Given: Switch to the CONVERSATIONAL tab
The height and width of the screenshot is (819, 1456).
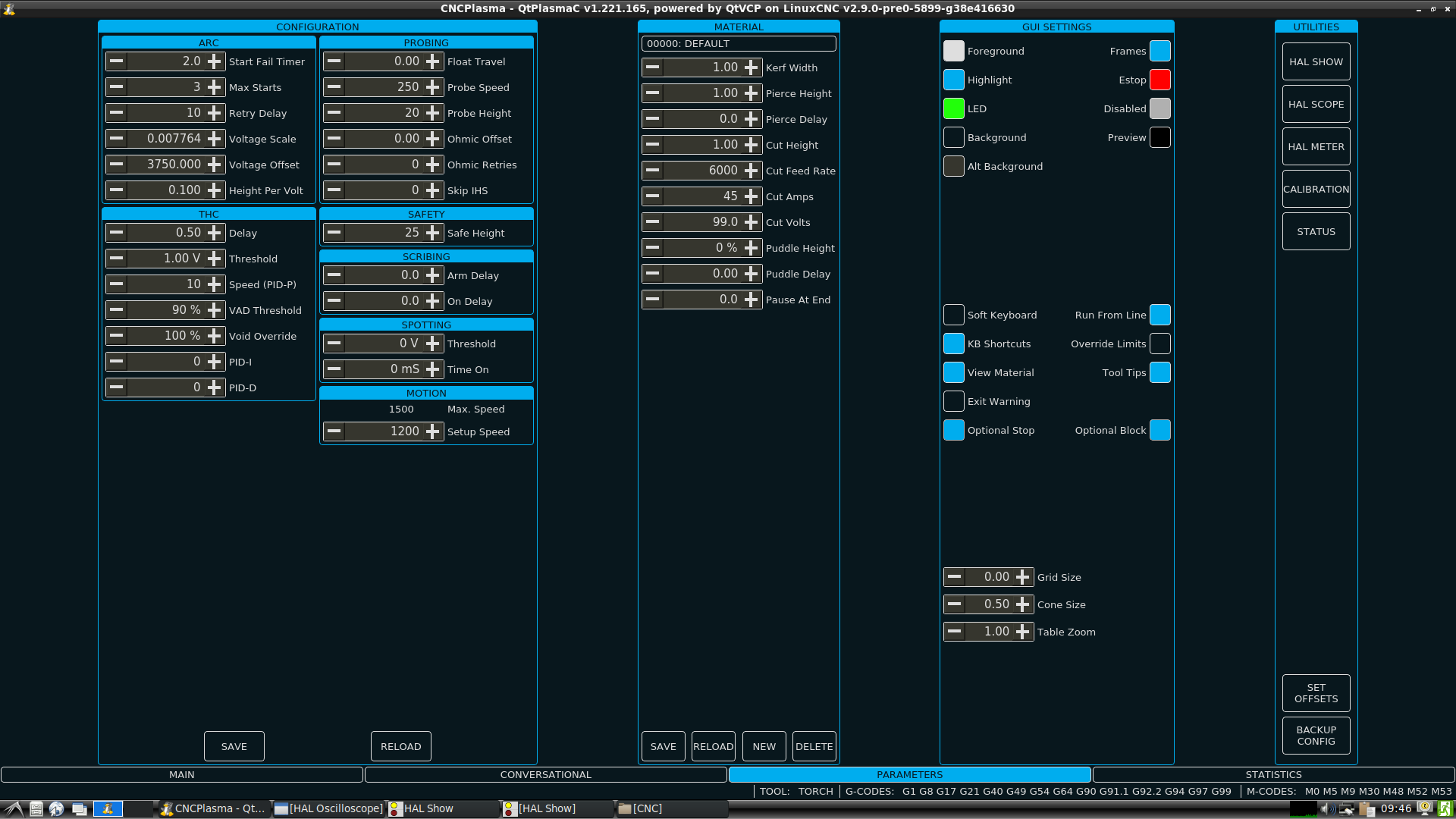Looking at the screenshot, I should pyautogui.click(x=546, y=774).
